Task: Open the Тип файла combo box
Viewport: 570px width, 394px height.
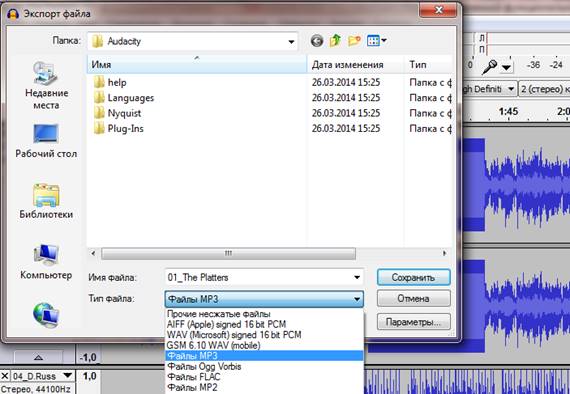Action: [x=264, y=299]
